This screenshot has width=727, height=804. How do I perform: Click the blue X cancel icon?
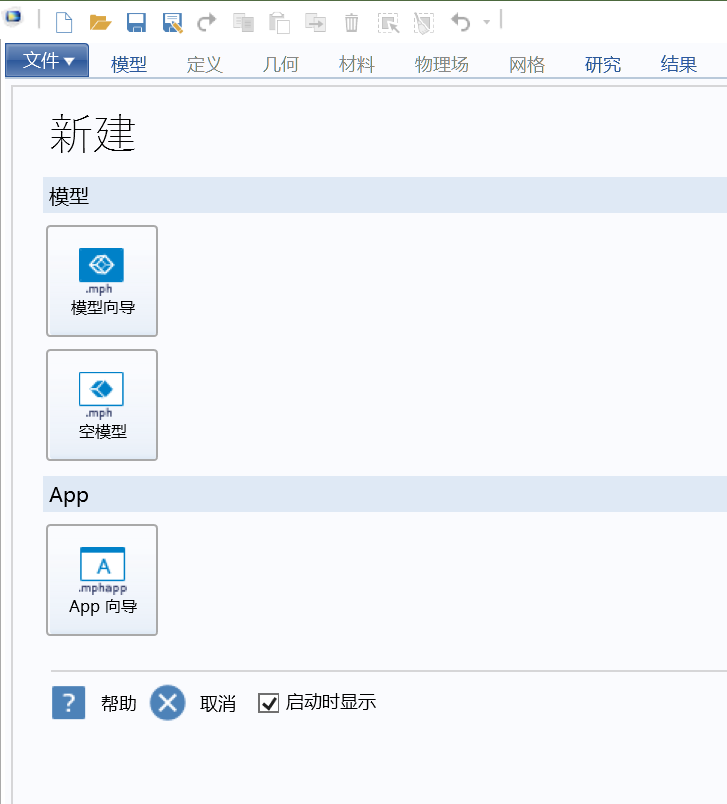point(168,702)
